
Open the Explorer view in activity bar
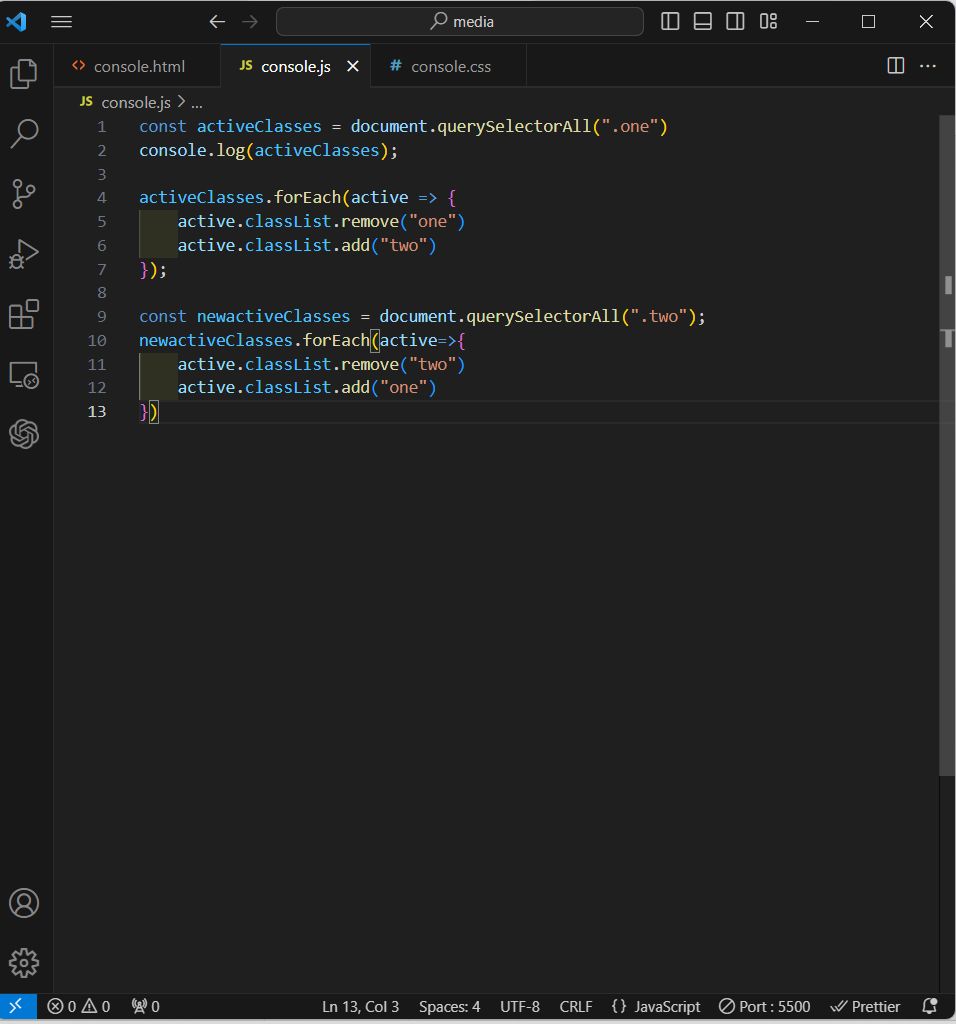(x=24, y=74)
